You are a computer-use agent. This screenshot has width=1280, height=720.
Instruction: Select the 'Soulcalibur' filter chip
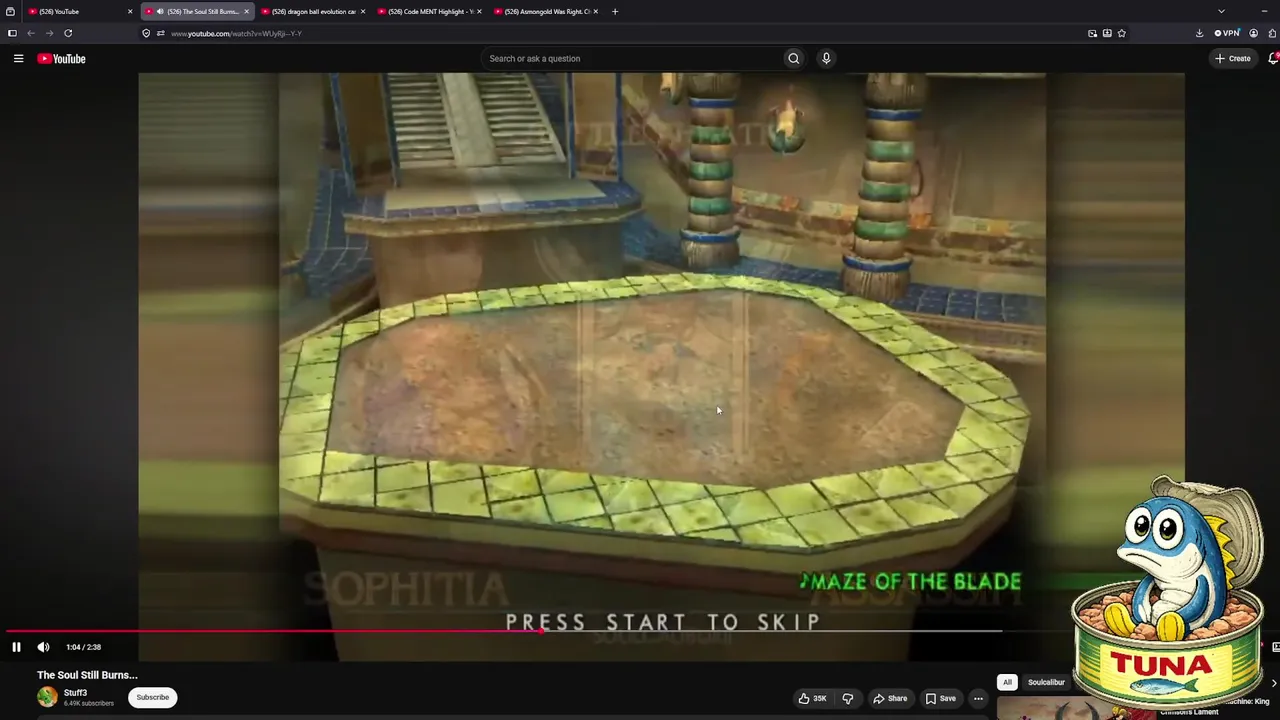pos(1046,682)
